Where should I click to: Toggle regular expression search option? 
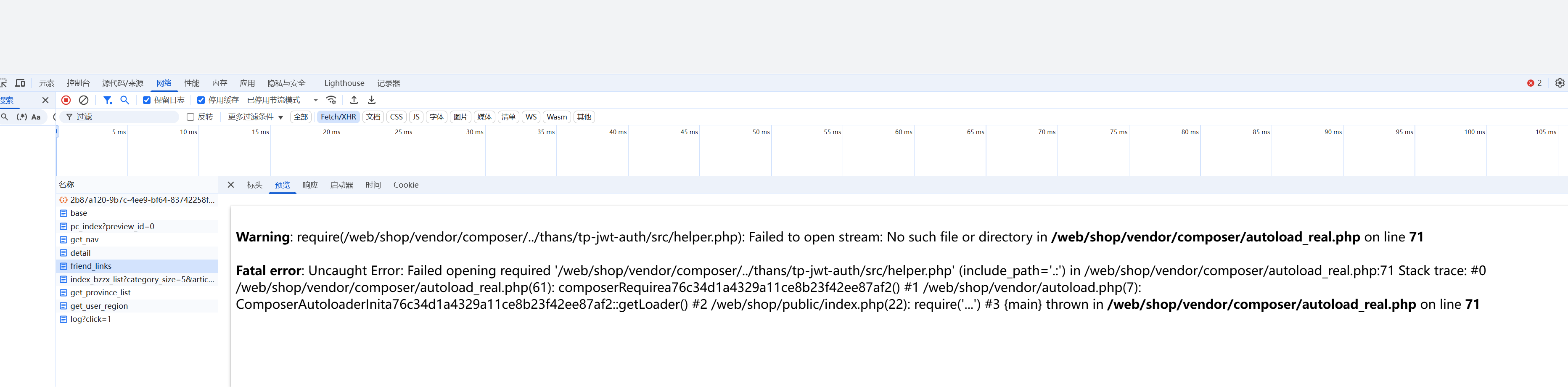22,117
